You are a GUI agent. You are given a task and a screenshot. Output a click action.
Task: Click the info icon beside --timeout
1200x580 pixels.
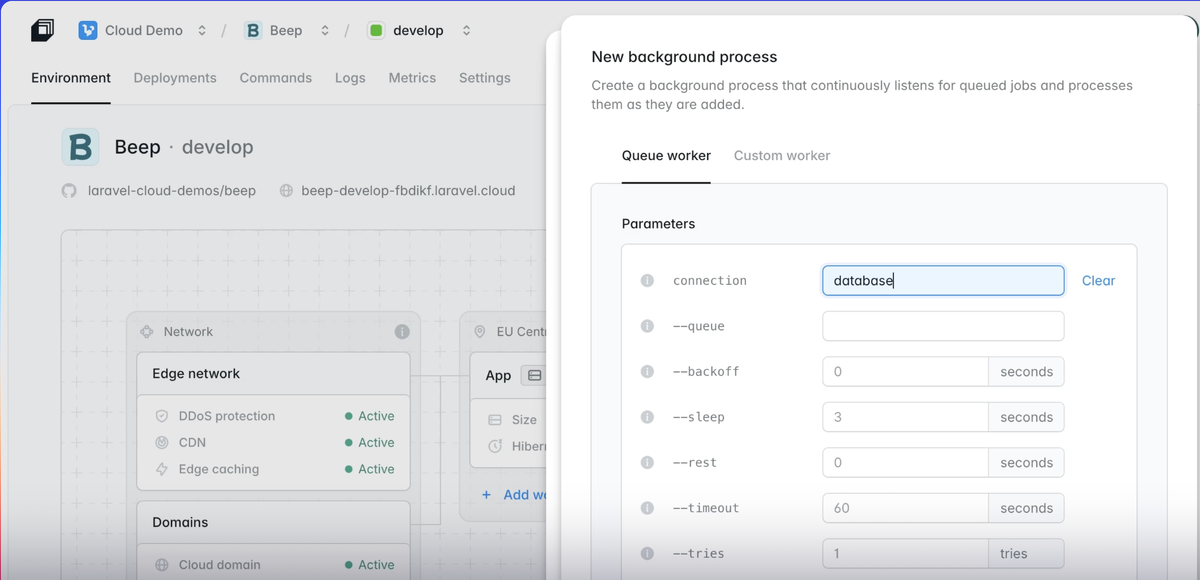pos(647,508)
